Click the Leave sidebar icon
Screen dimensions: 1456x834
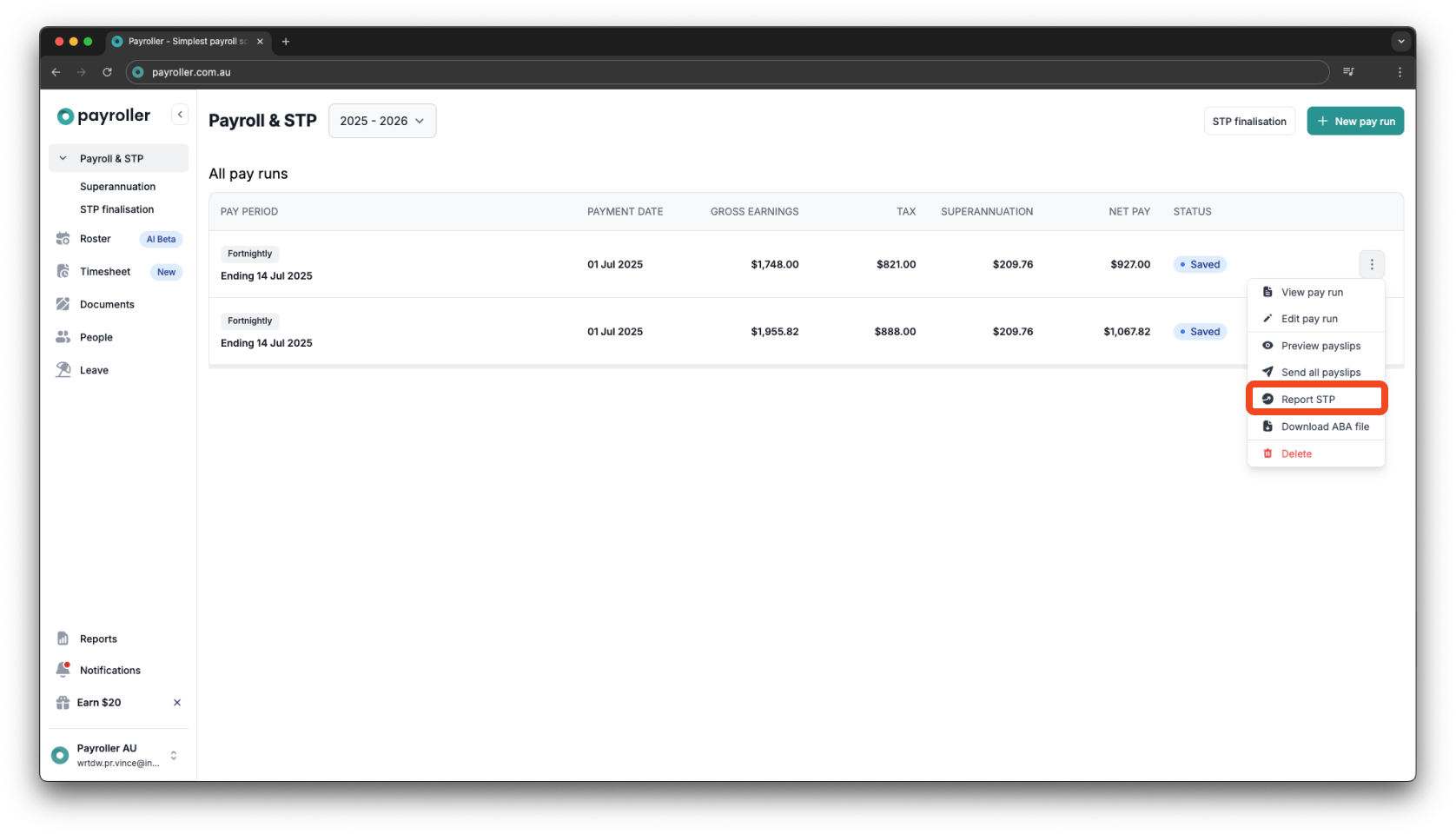[63, 370]
